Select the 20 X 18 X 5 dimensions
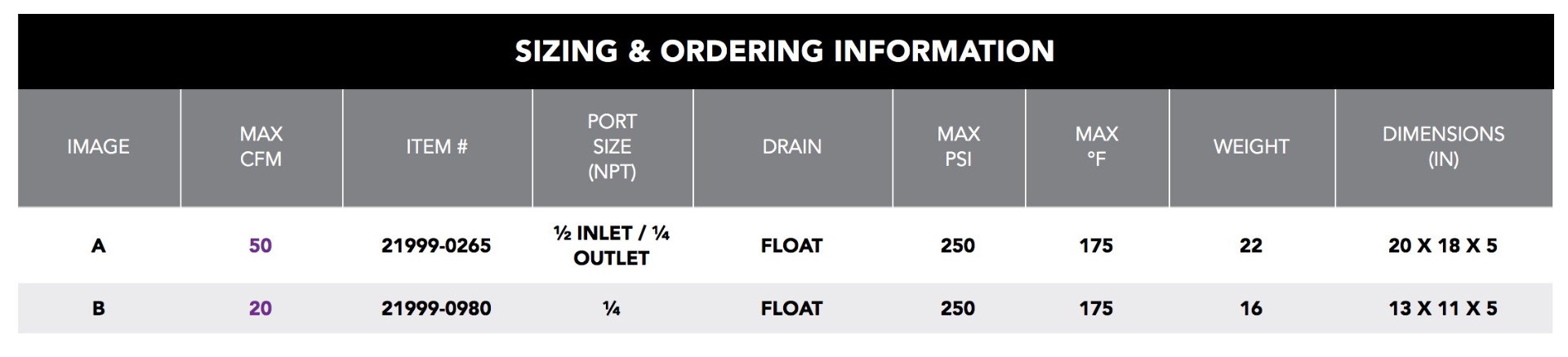Viewport: 1568px width, 357px height. pos(1442,246)
